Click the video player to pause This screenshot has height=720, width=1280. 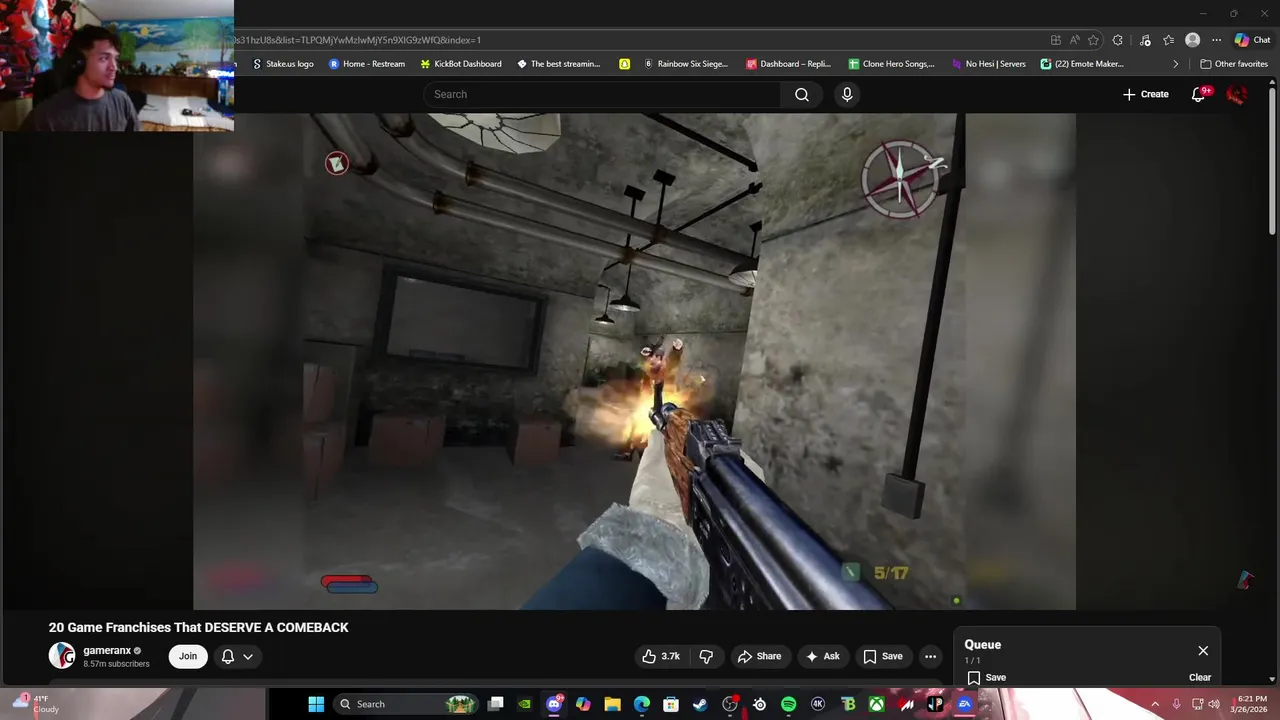point(634,361)
